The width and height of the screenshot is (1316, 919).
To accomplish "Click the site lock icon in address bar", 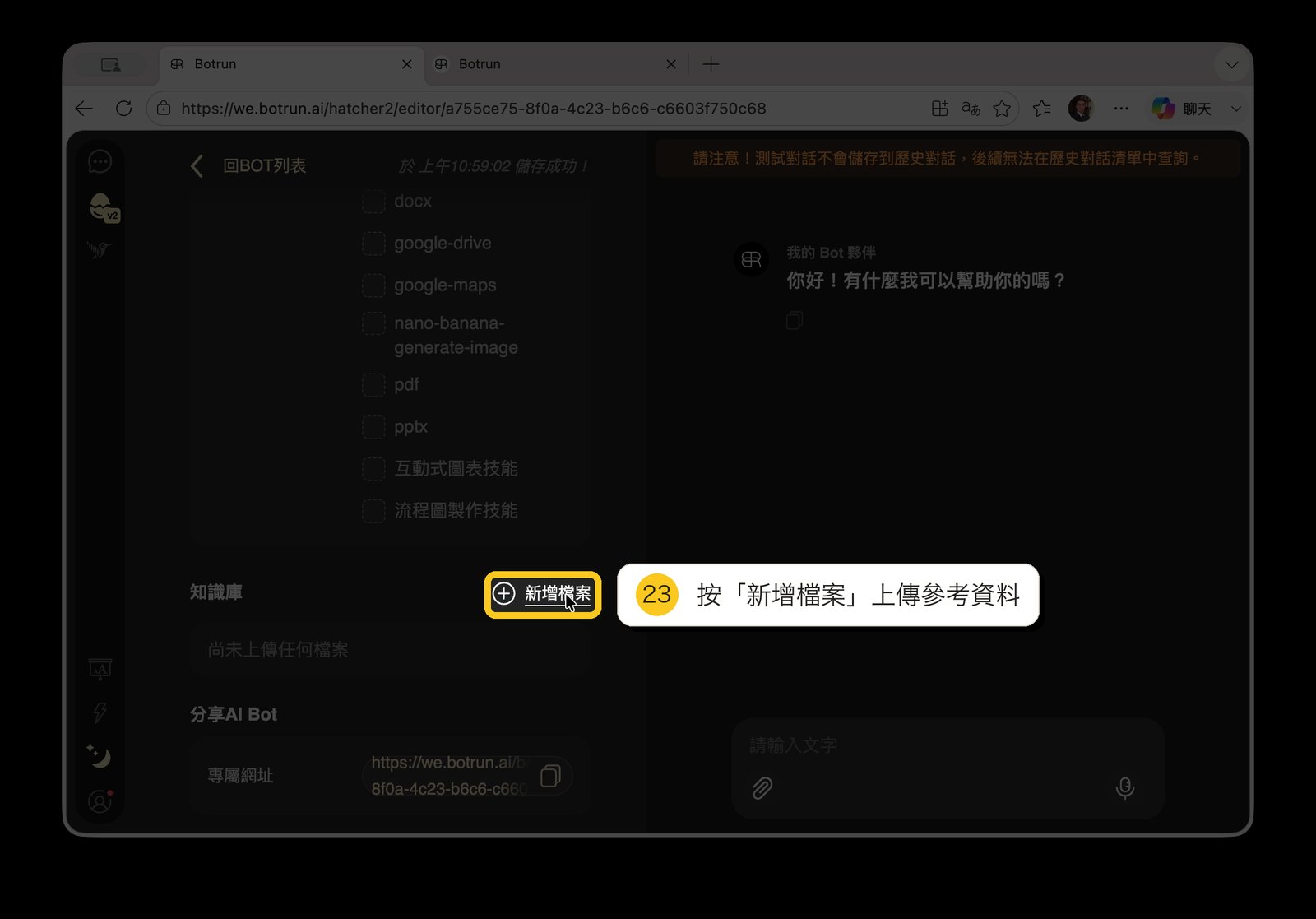I will point(164,109).
